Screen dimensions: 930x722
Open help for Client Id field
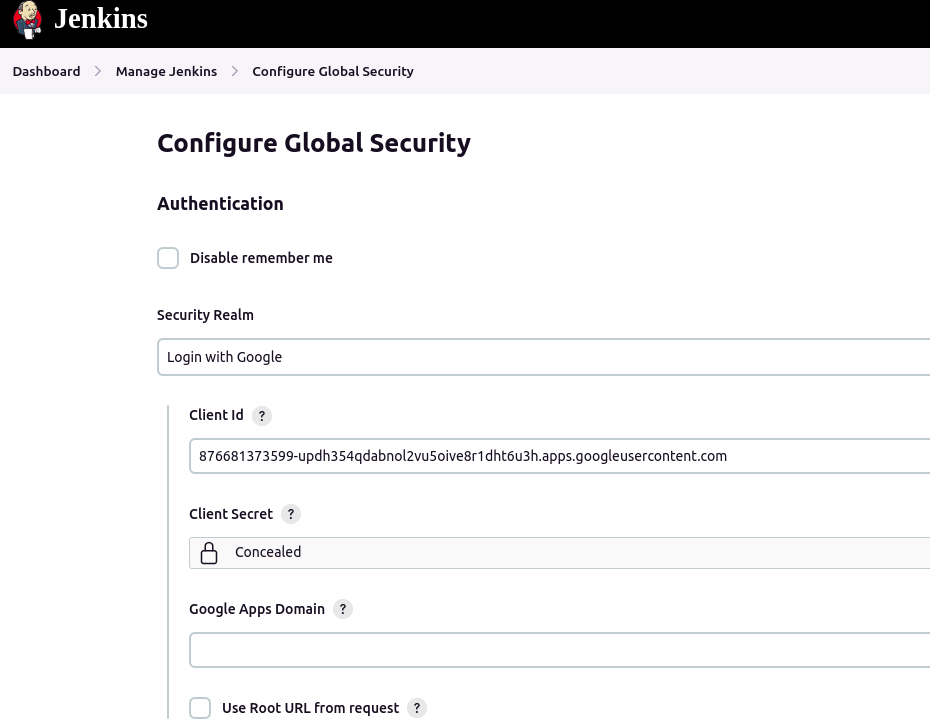[x=261, y=416]
